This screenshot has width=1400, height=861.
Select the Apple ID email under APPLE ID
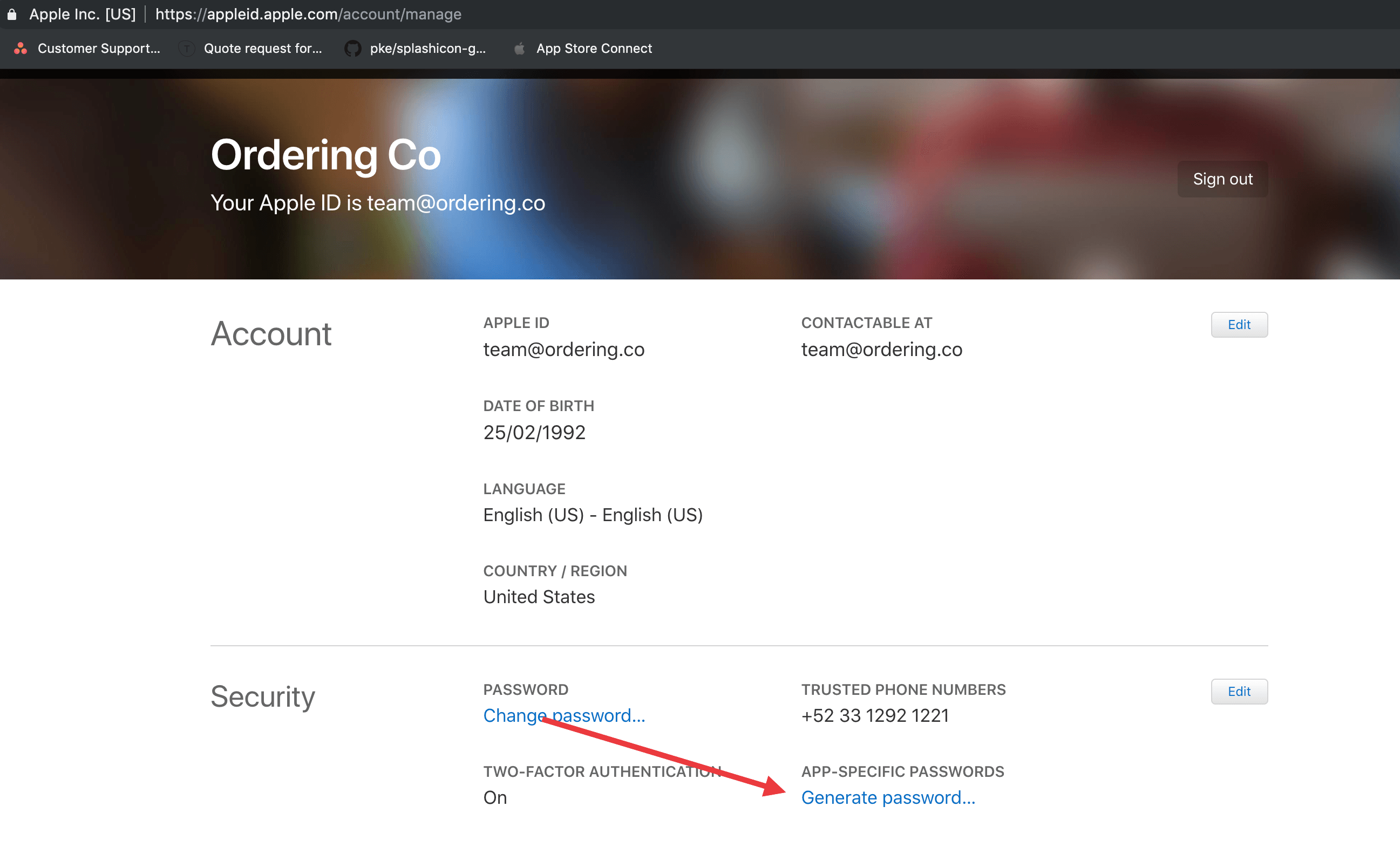pyautogui.click(x=563, y=349)
